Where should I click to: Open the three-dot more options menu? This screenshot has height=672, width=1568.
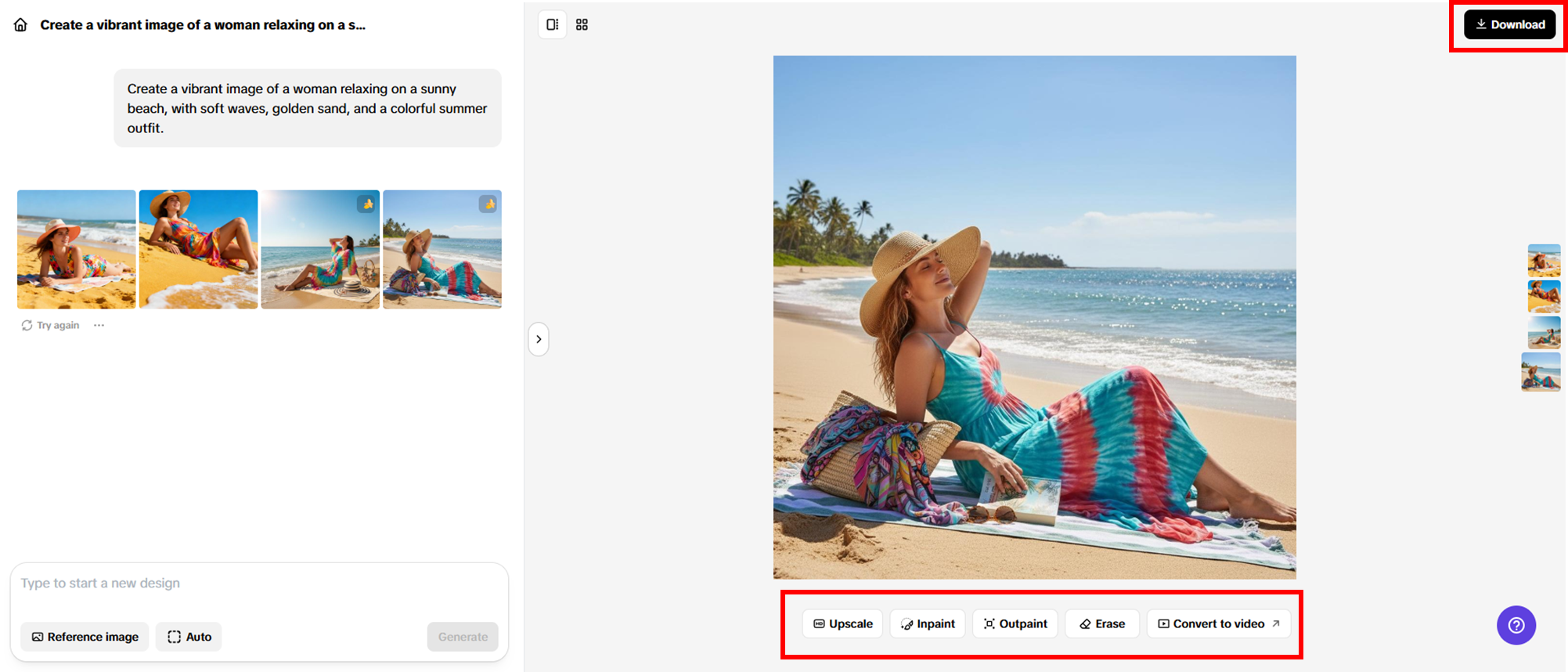point(99,325)
